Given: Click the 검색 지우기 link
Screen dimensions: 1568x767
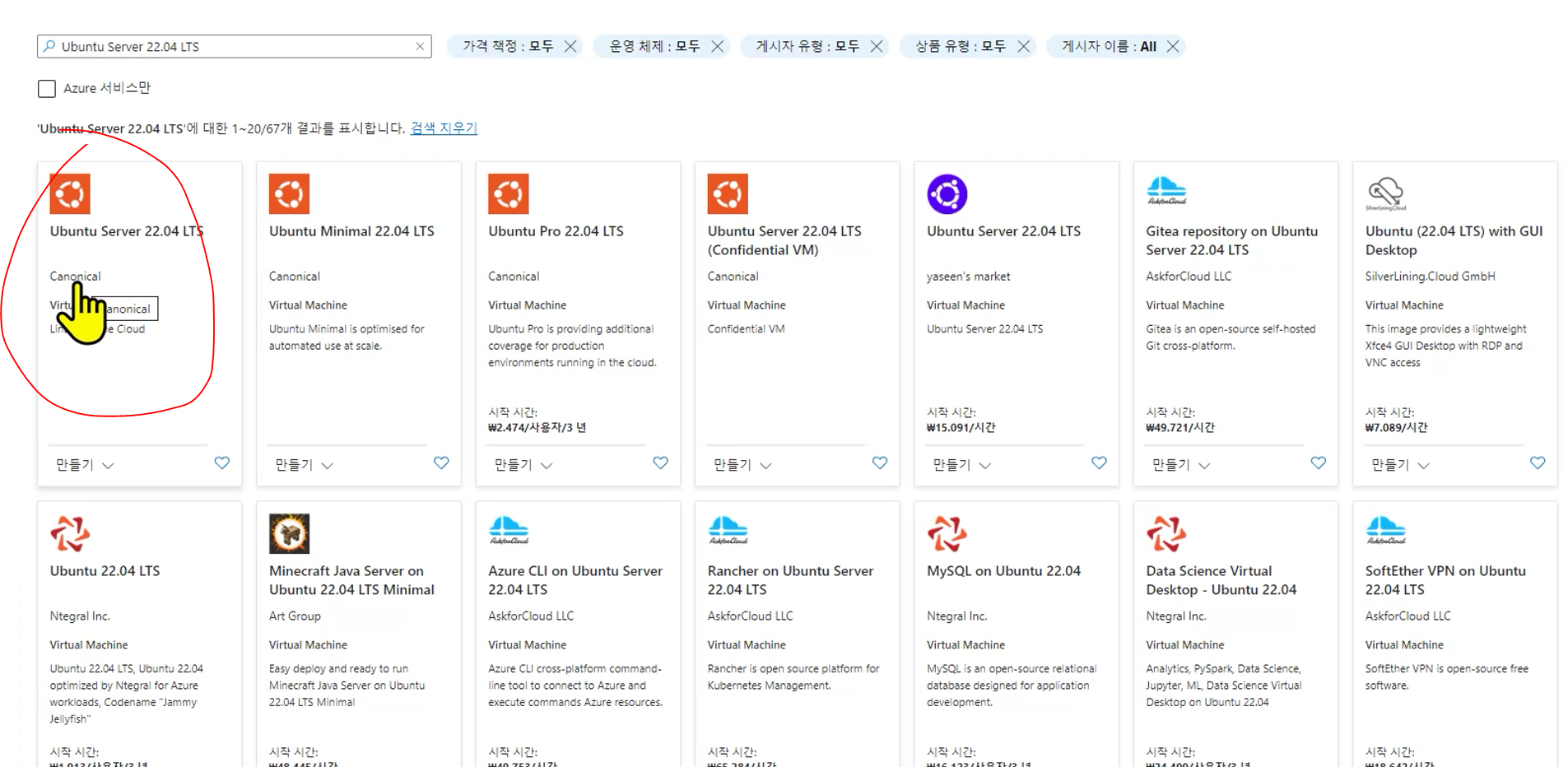Looking at the screenshot, I should click(x=444, y=128).
